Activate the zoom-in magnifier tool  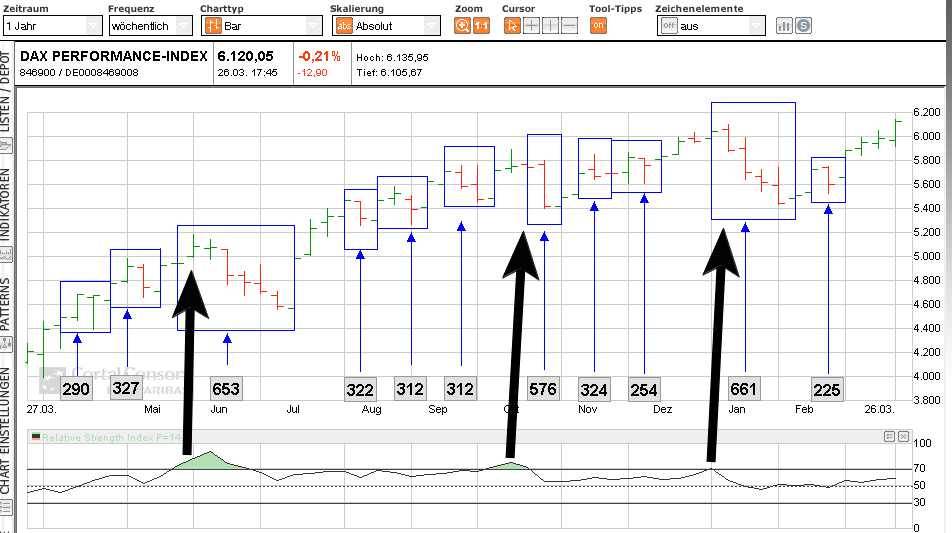[462, 25]
